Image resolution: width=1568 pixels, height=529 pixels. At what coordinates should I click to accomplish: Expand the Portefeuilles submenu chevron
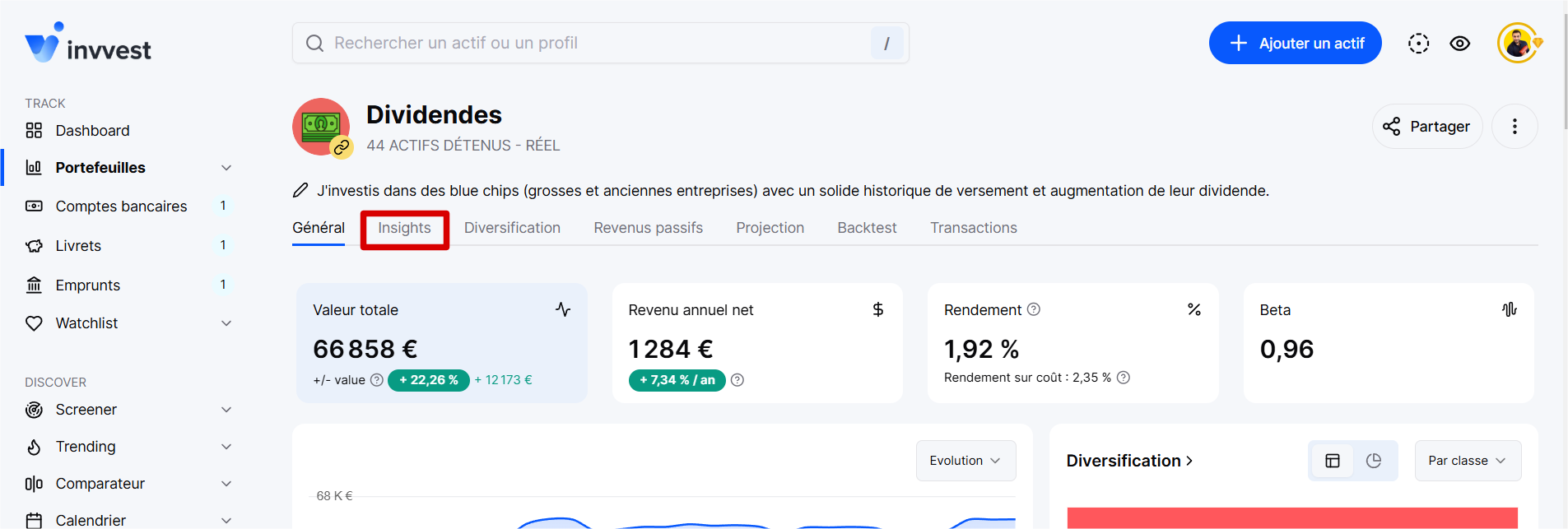pyautogui.click(x=226, y=168)
